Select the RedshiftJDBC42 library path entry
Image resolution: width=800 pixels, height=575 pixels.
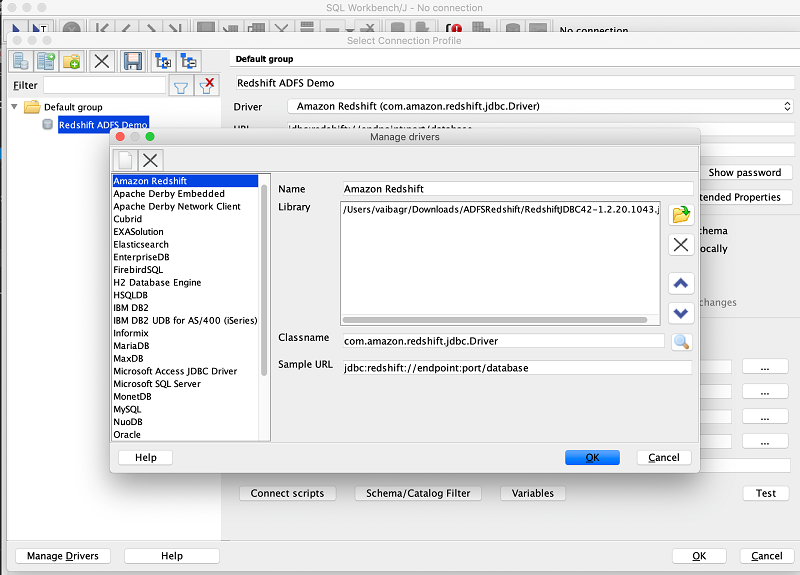click(x=501, y=209)
